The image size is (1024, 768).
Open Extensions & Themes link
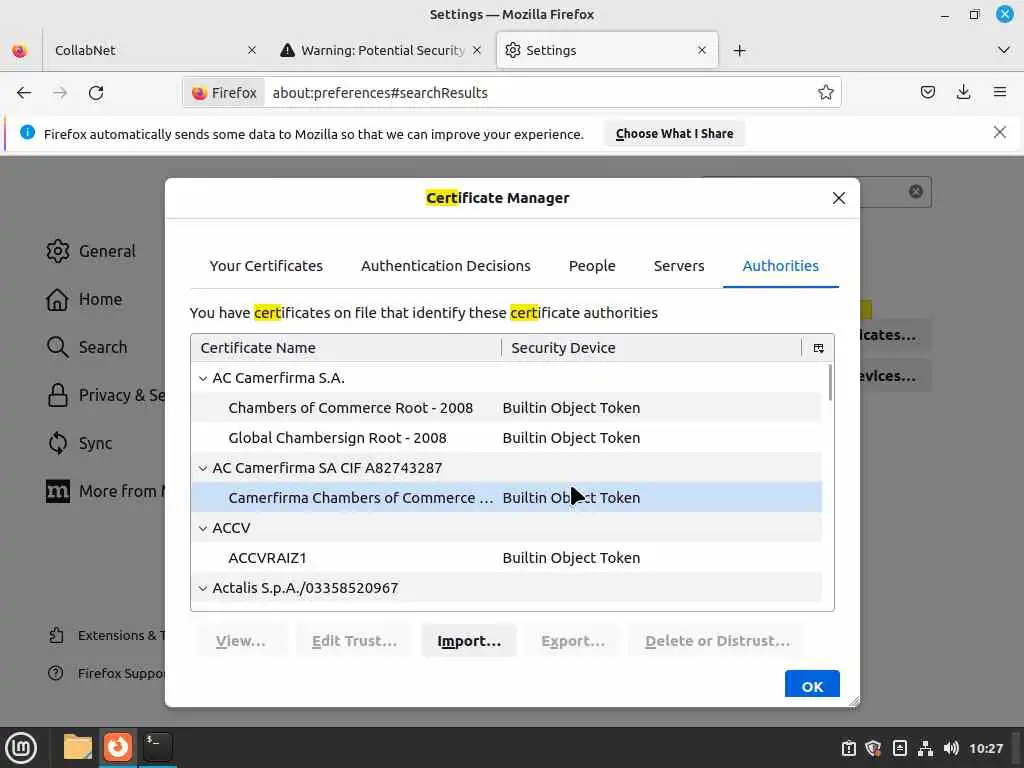106,635
